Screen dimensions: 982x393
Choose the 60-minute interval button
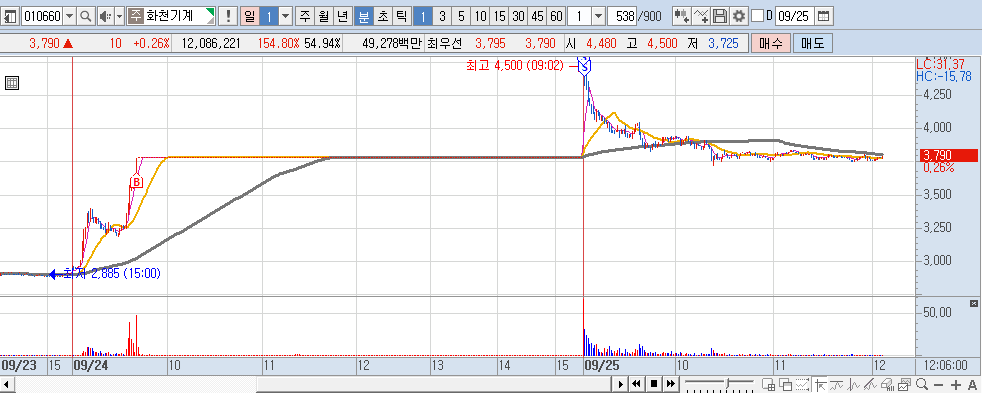coord(556,16)
